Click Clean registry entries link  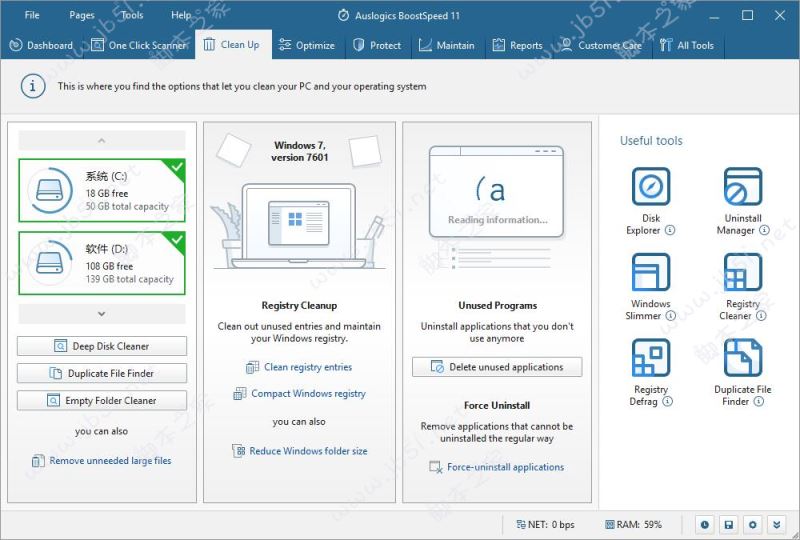click(x=299, y=367)
